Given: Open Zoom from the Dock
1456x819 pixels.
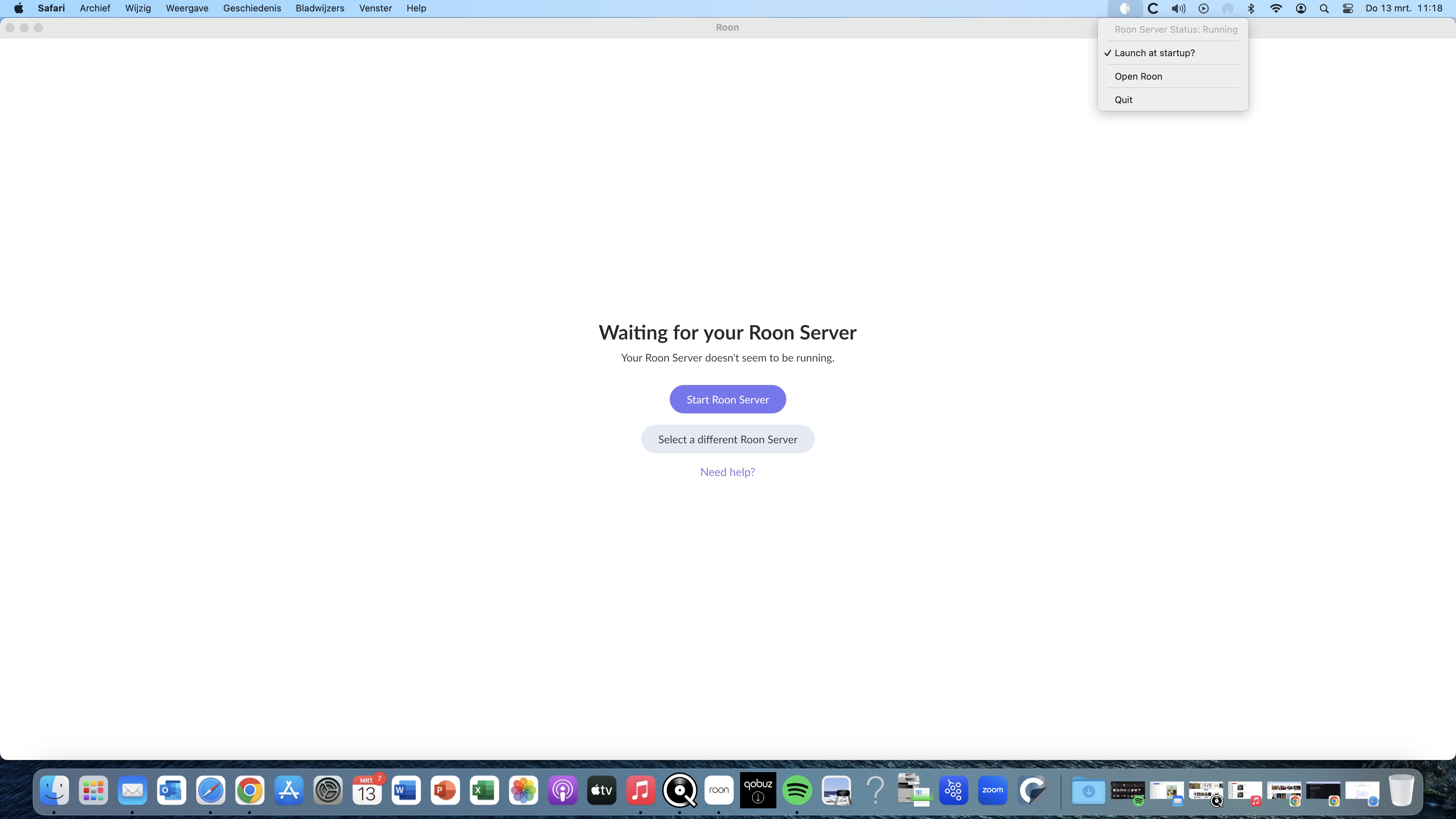Looking at the screenshot, I should click(992, 789).
